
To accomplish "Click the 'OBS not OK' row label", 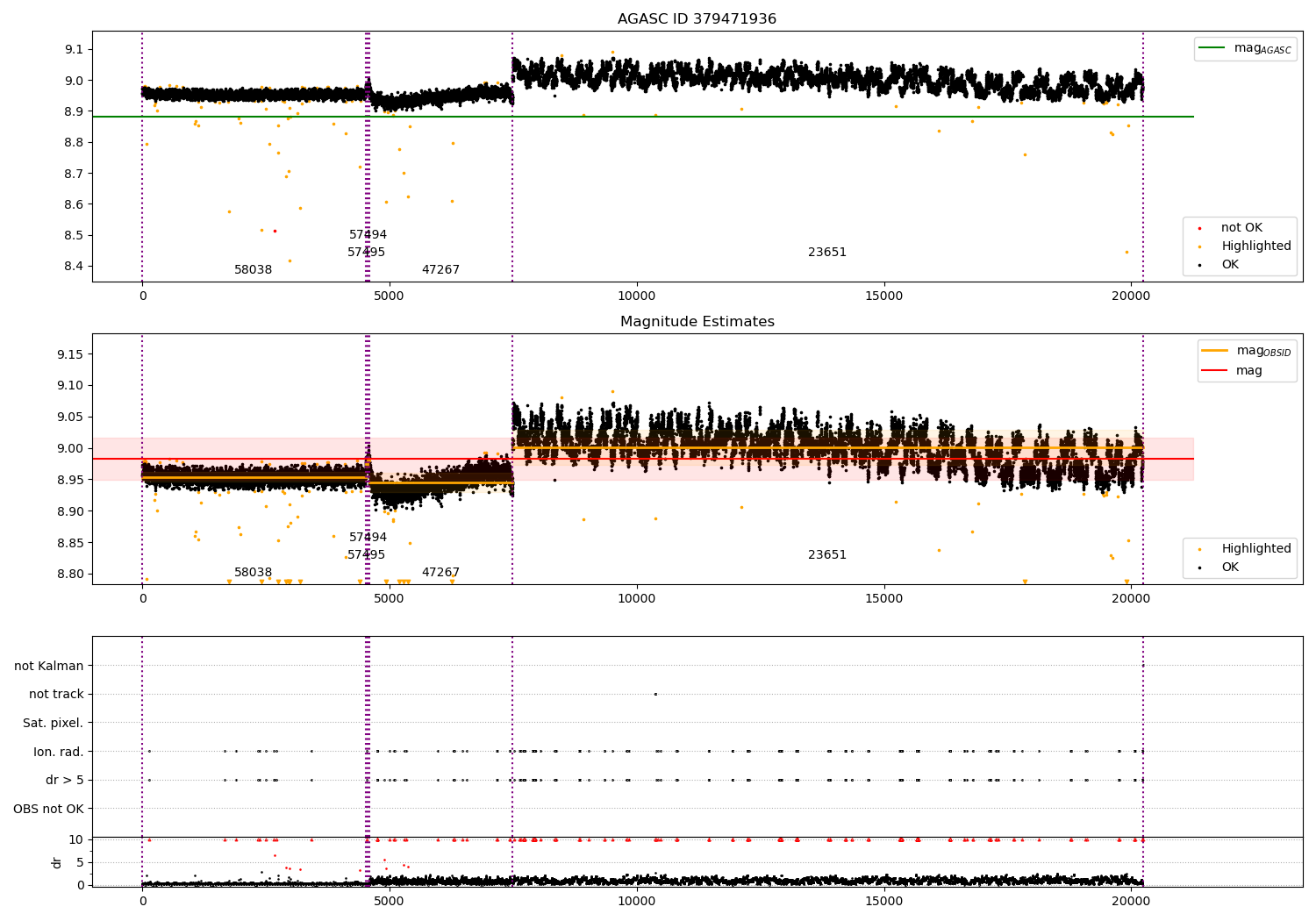I will coord(48,809).
